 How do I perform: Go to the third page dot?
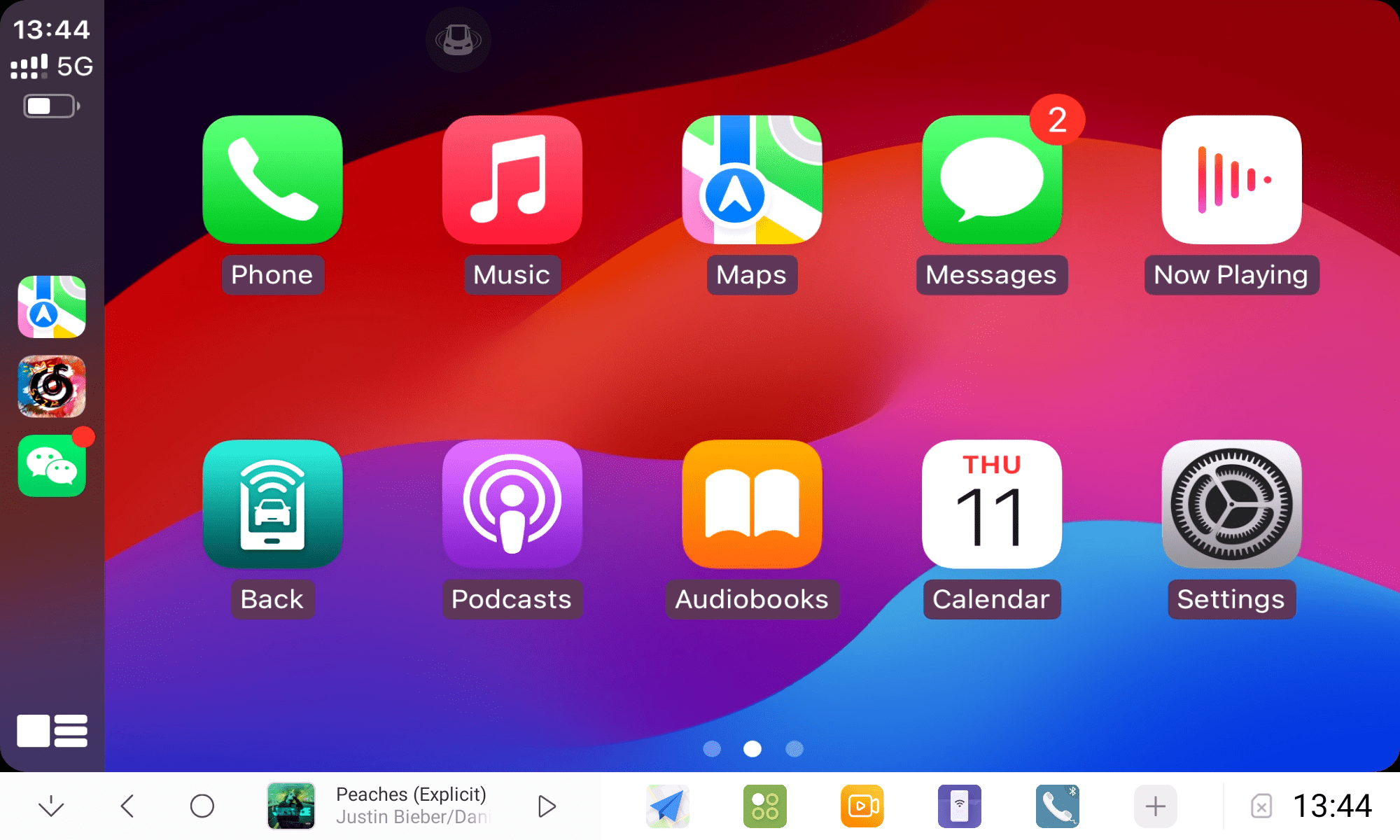point(794,749)
